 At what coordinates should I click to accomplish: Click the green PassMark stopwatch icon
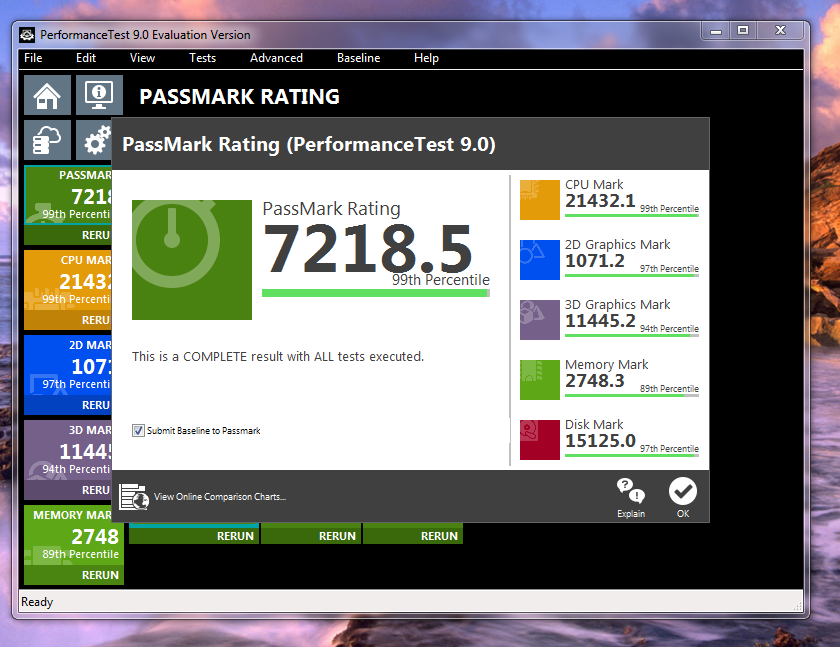(192, 260)
